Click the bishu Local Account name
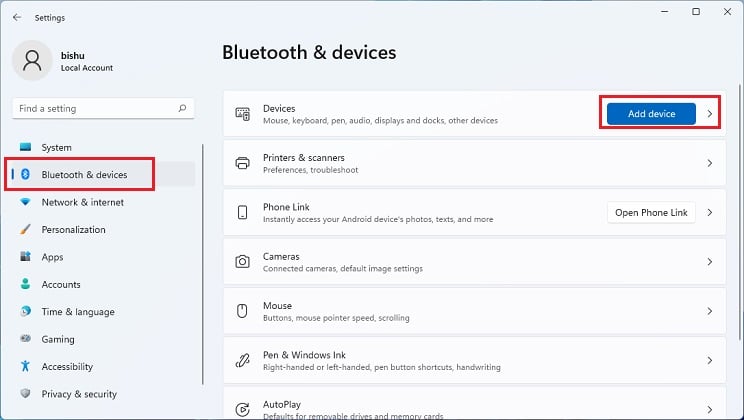The width and height of the screenshot is (744, 420). point(86,61)
